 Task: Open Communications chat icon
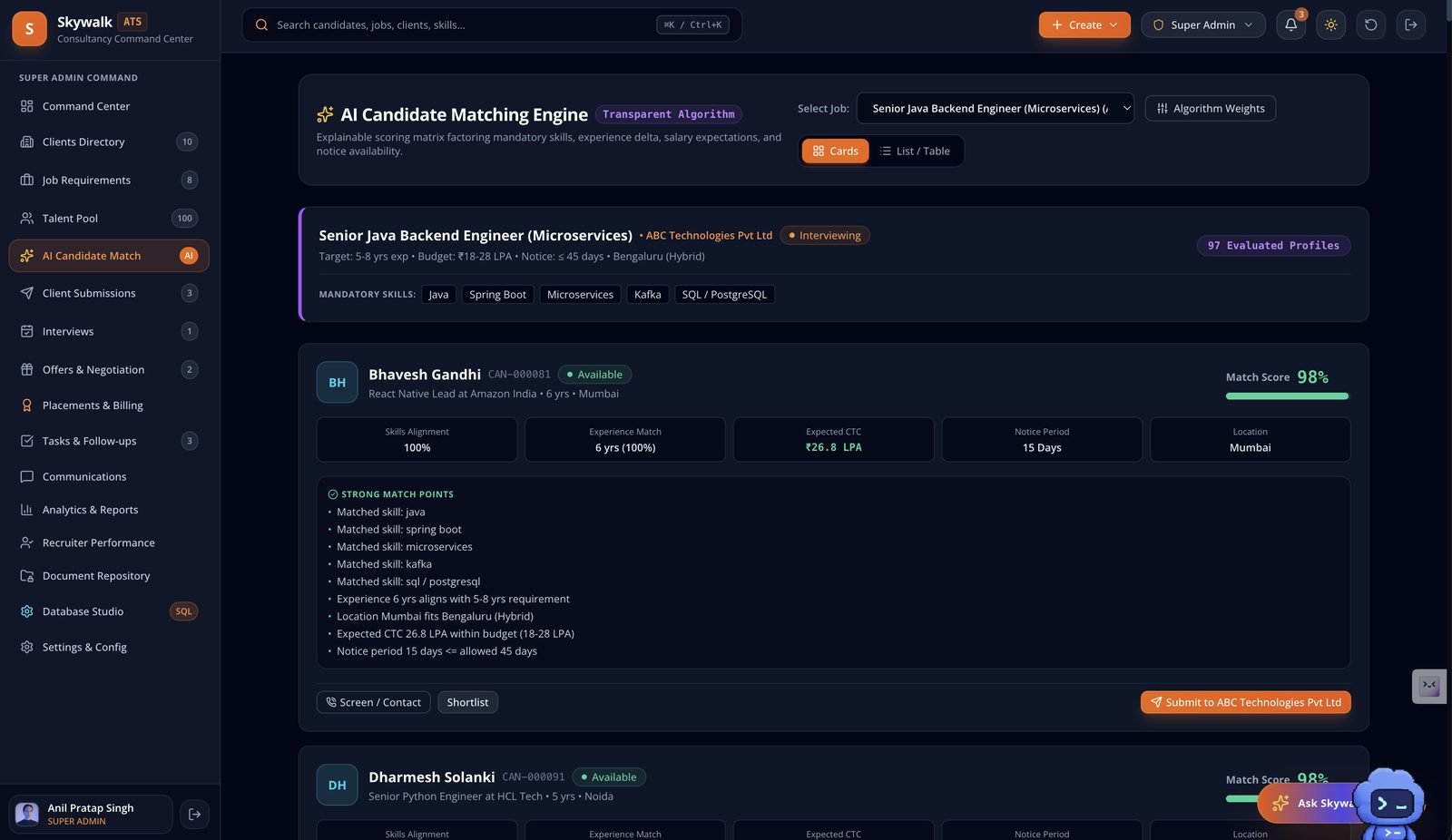26,476
